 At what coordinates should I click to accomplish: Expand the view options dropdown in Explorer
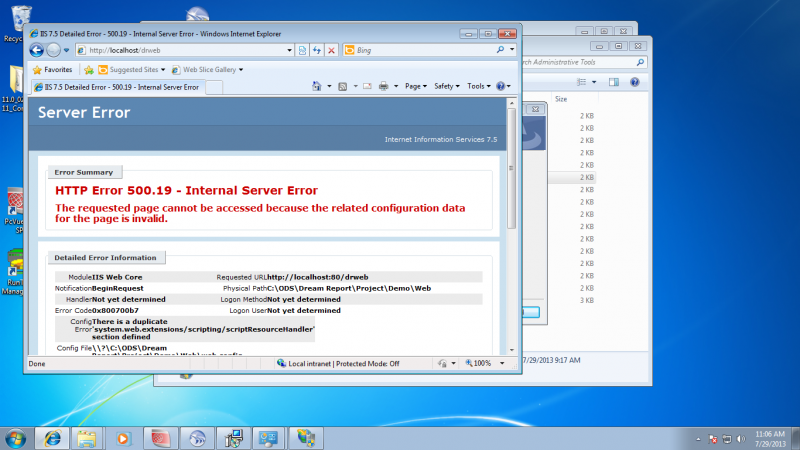click(594, 82)
